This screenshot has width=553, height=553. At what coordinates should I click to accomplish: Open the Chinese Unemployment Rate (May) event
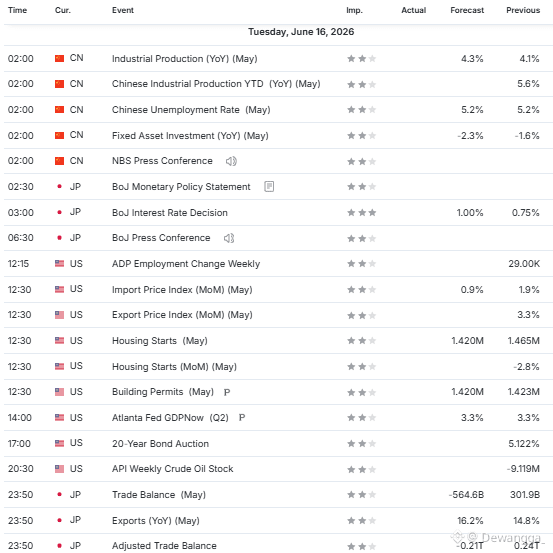[x=191, y=110]
